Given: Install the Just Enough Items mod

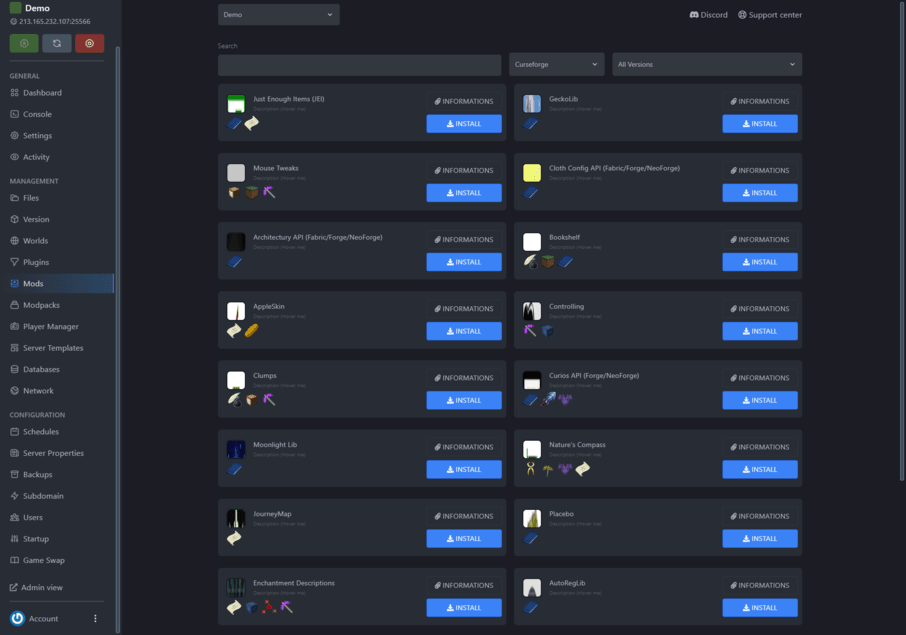Looking at the screenshot, I should click(463, 124).
